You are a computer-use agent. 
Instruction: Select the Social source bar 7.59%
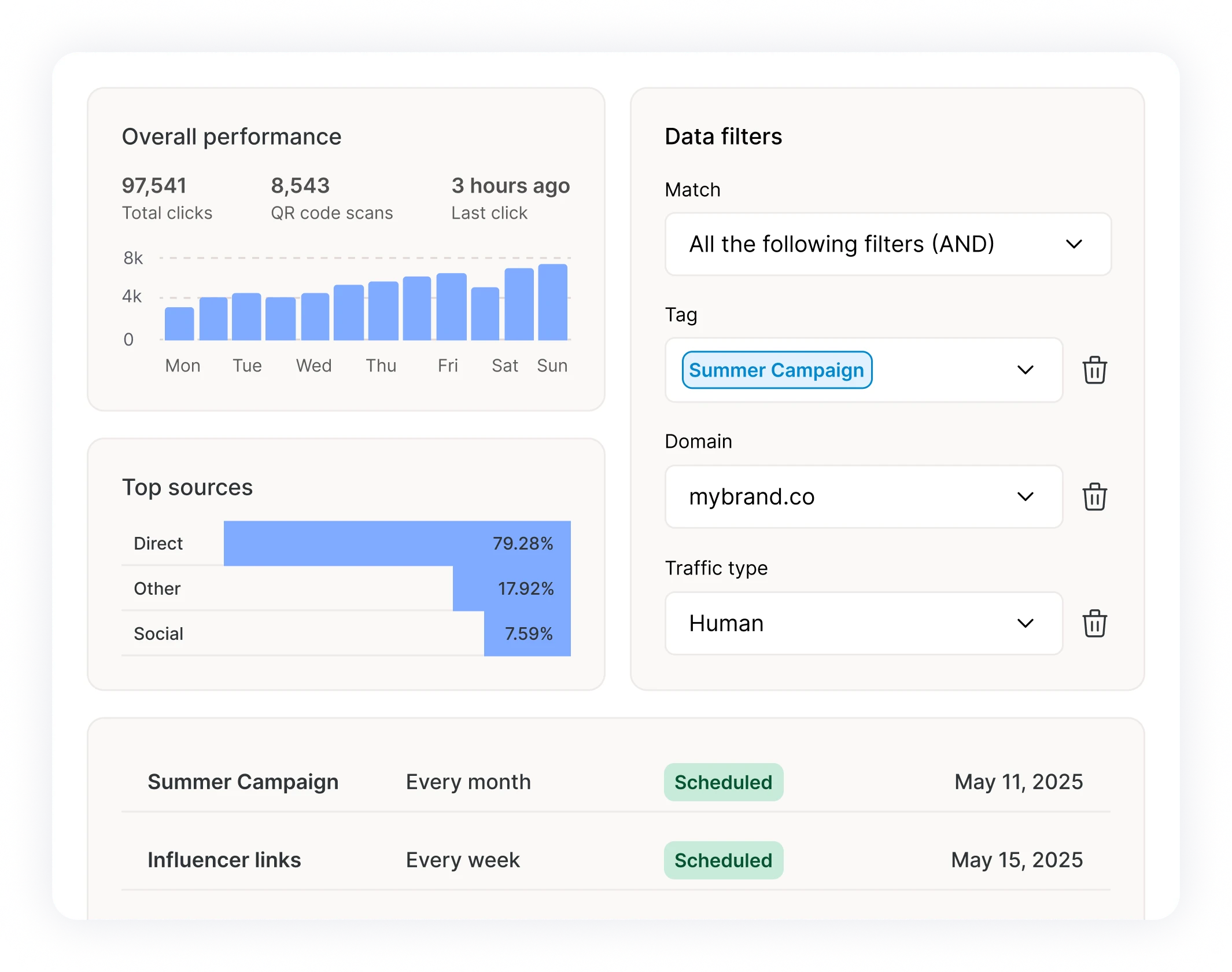coord(527,634)
